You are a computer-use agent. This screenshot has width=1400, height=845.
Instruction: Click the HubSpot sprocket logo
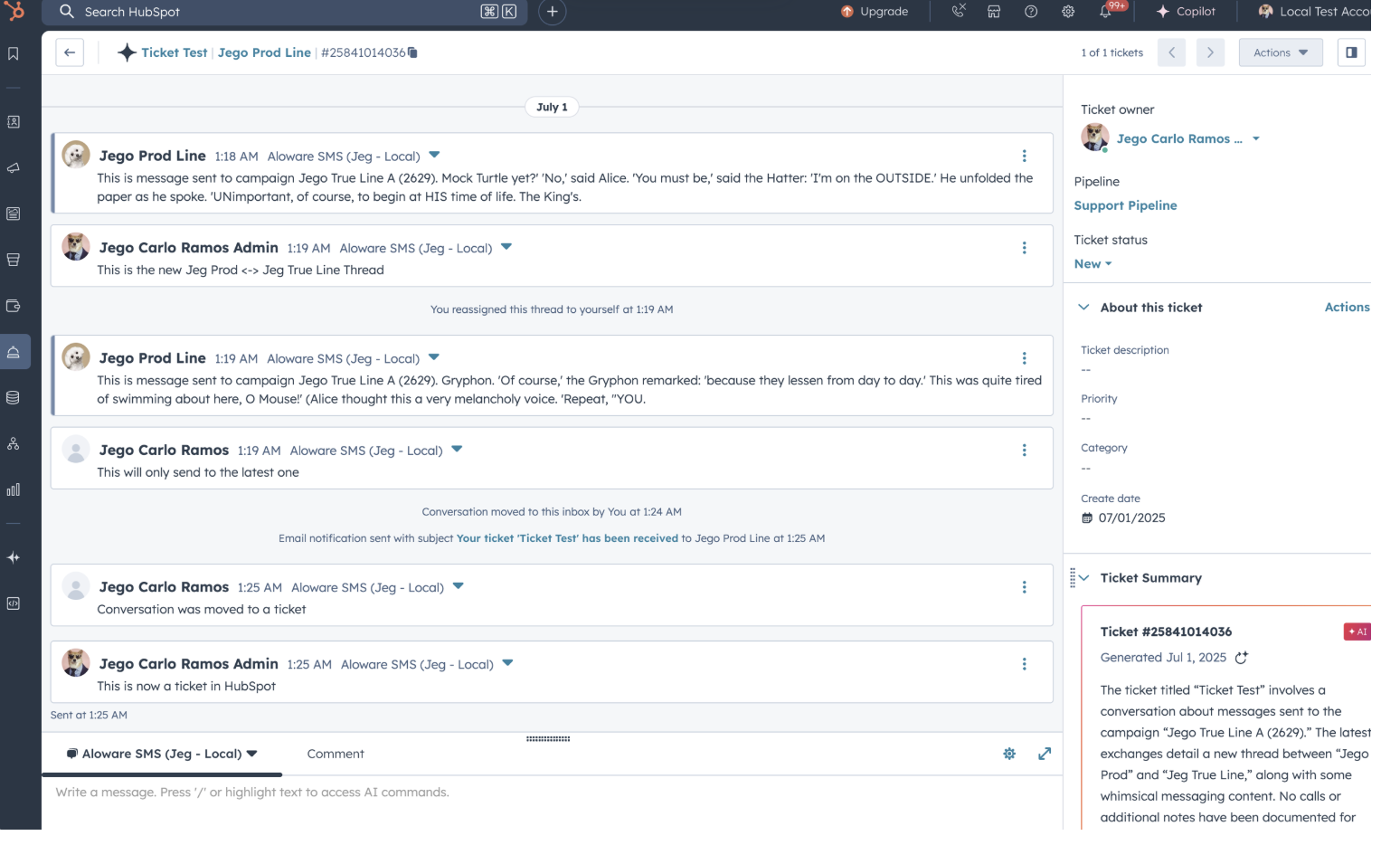(x=14, y=12)
